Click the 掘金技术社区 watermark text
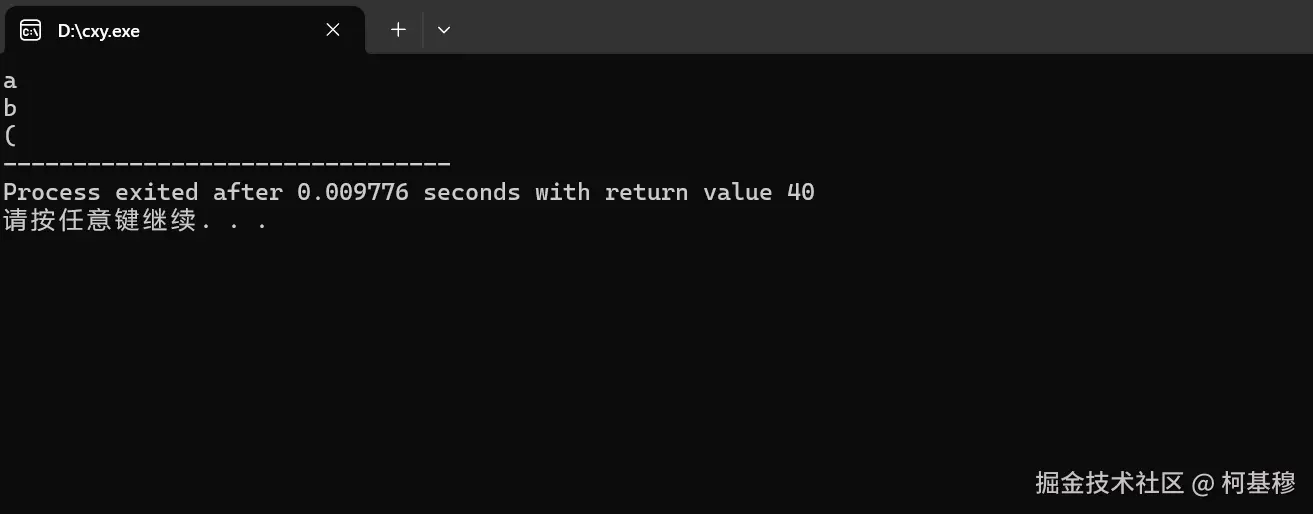This screenshot has width=1313, height=514. click(1109, 483)
